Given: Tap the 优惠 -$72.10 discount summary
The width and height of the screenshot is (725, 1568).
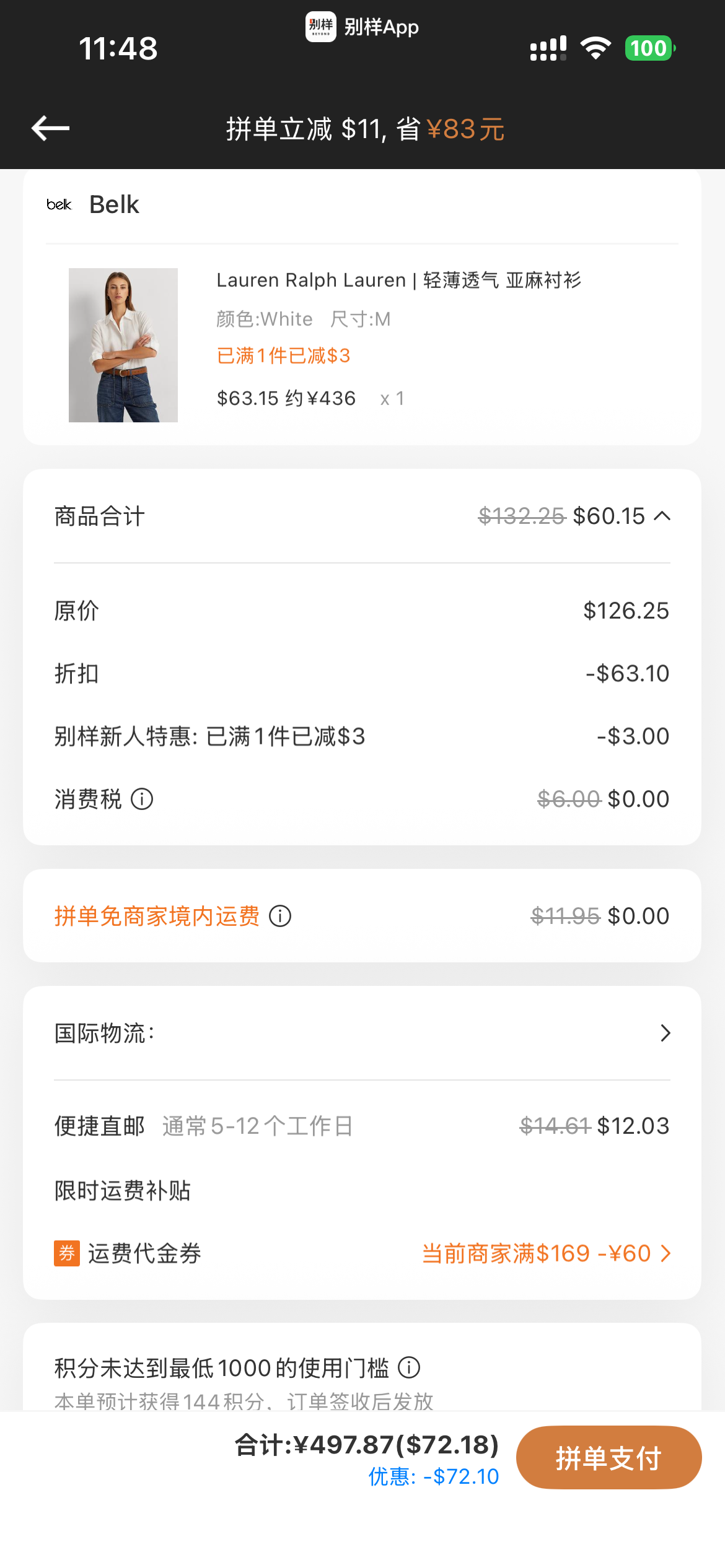Looking at the screenshot, I should coord(434,1476).
